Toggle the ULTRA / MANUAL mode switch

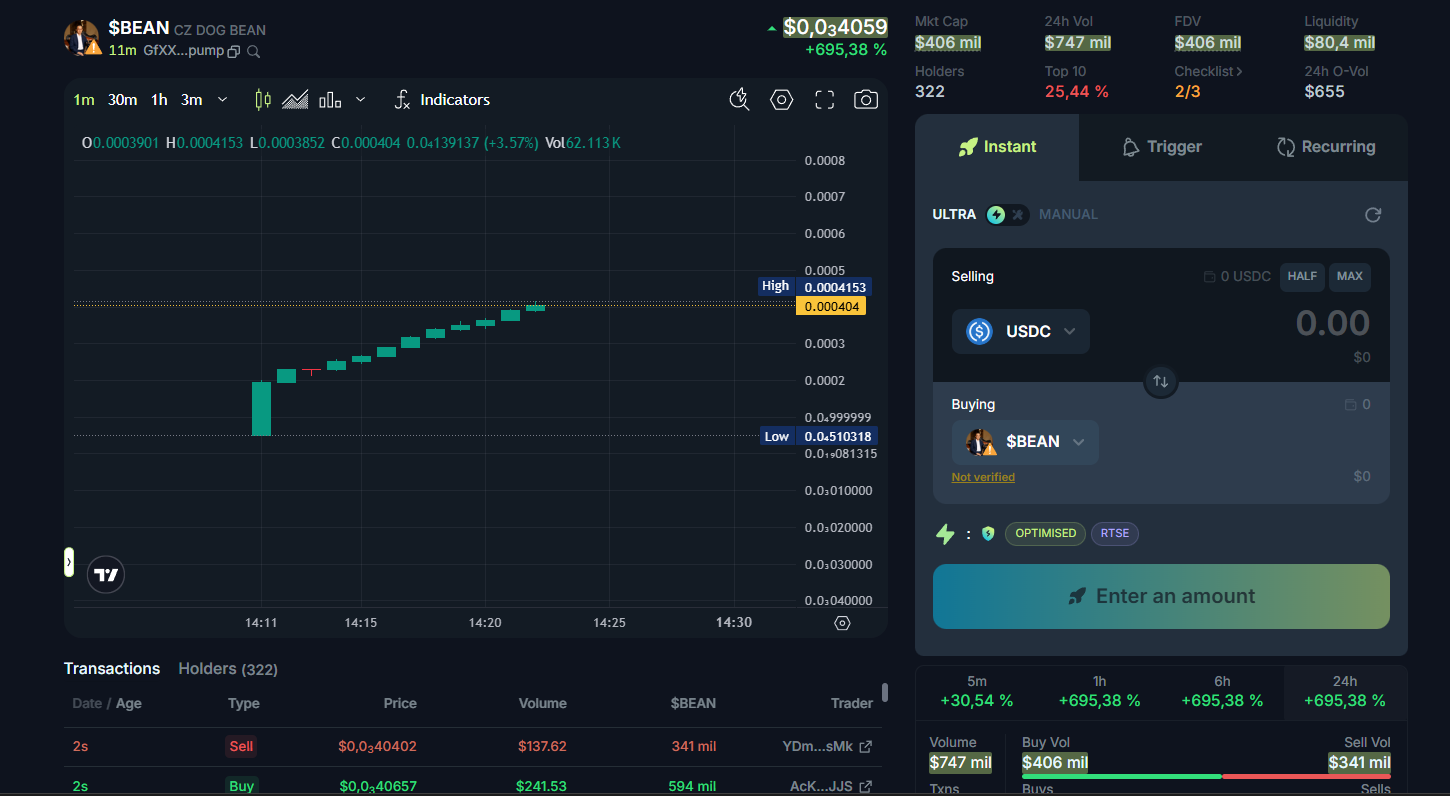1007,214
